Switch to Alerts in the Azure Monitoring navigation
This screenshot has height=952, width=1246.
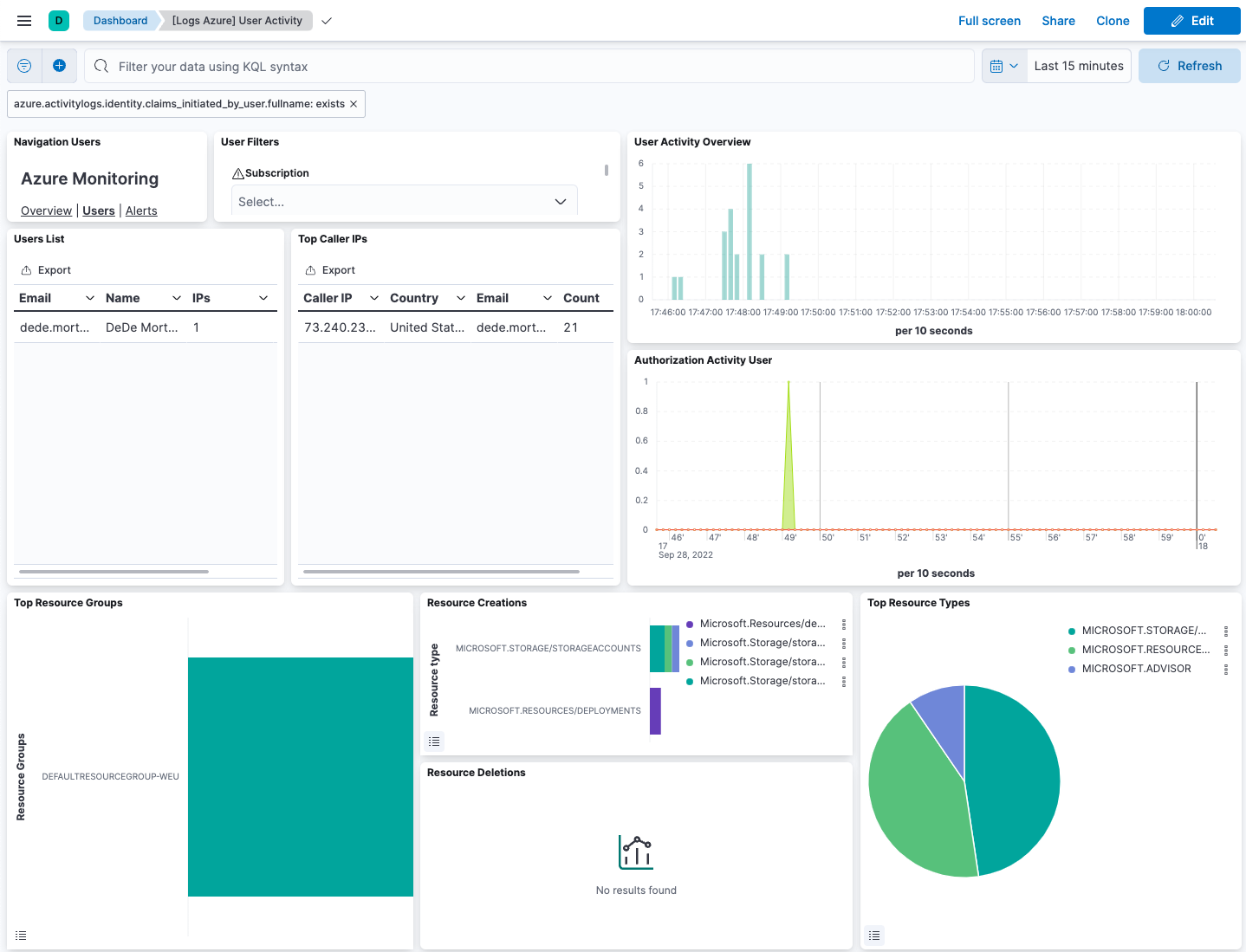(x=141, y=210)
